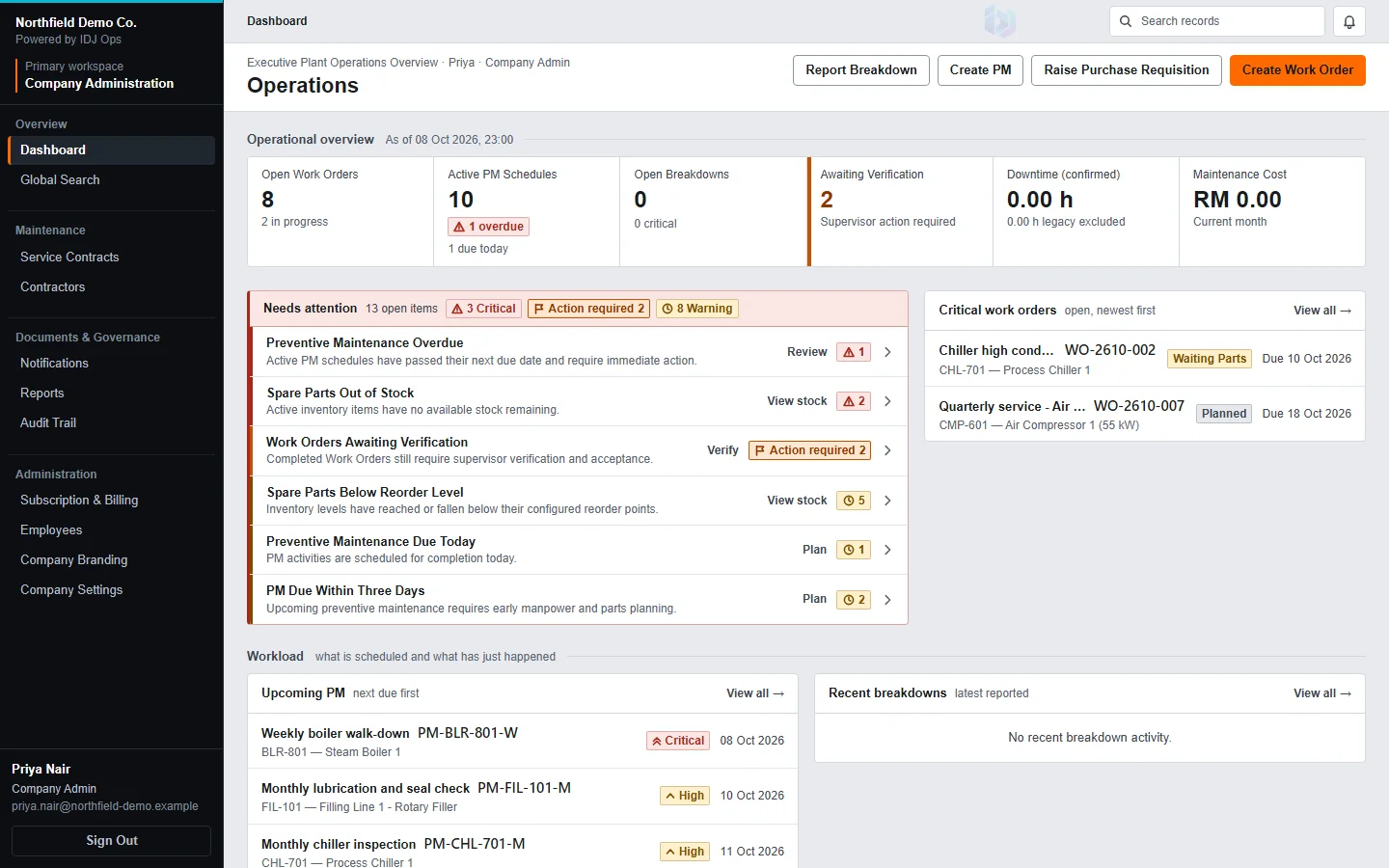The image size is (1389, 868).
Task: Expand Work Orders Awaiting Verification chevron
Action: click(887, 450)
